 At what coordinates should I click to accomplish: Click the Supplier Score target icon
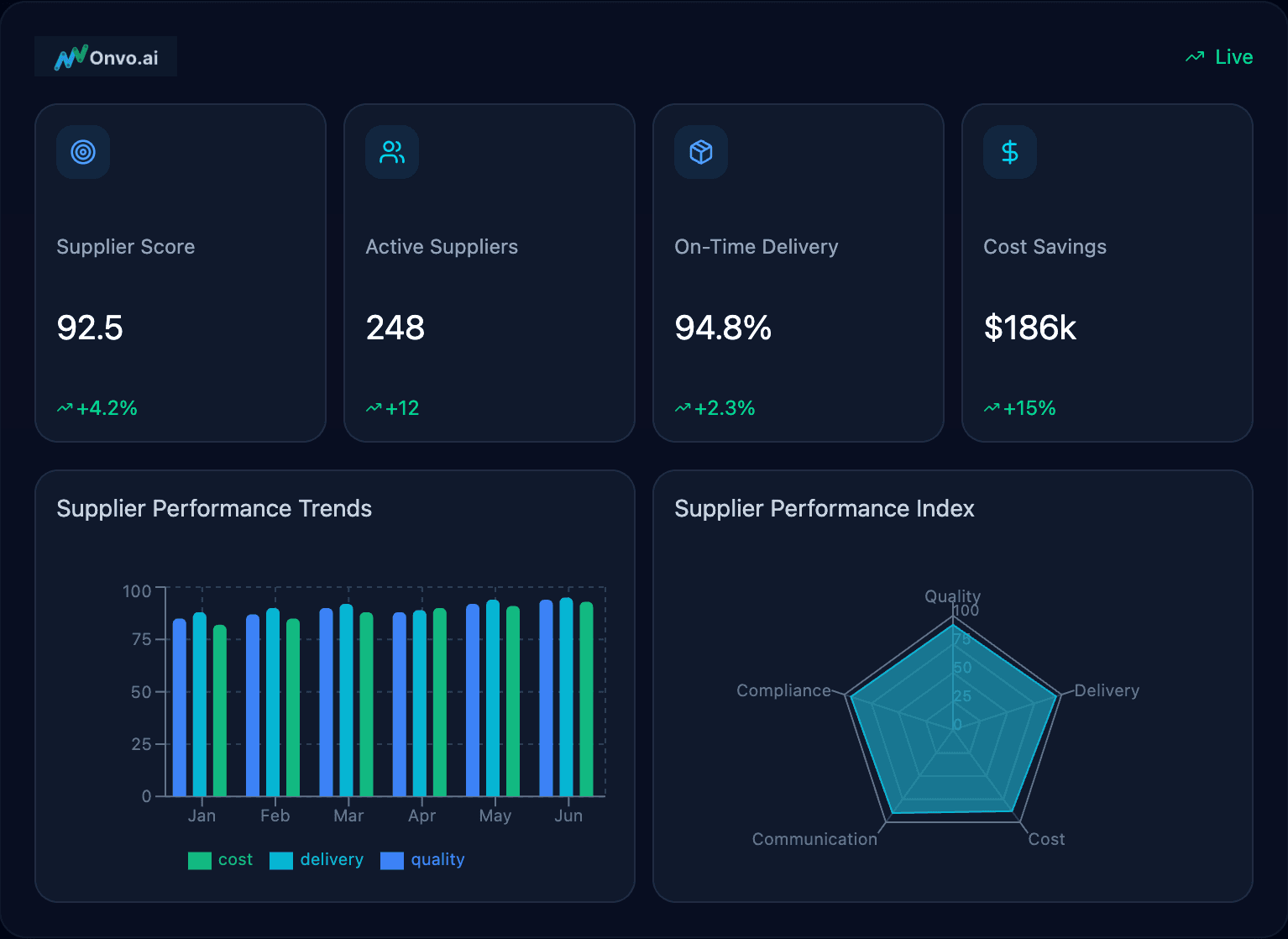point(83,152)
